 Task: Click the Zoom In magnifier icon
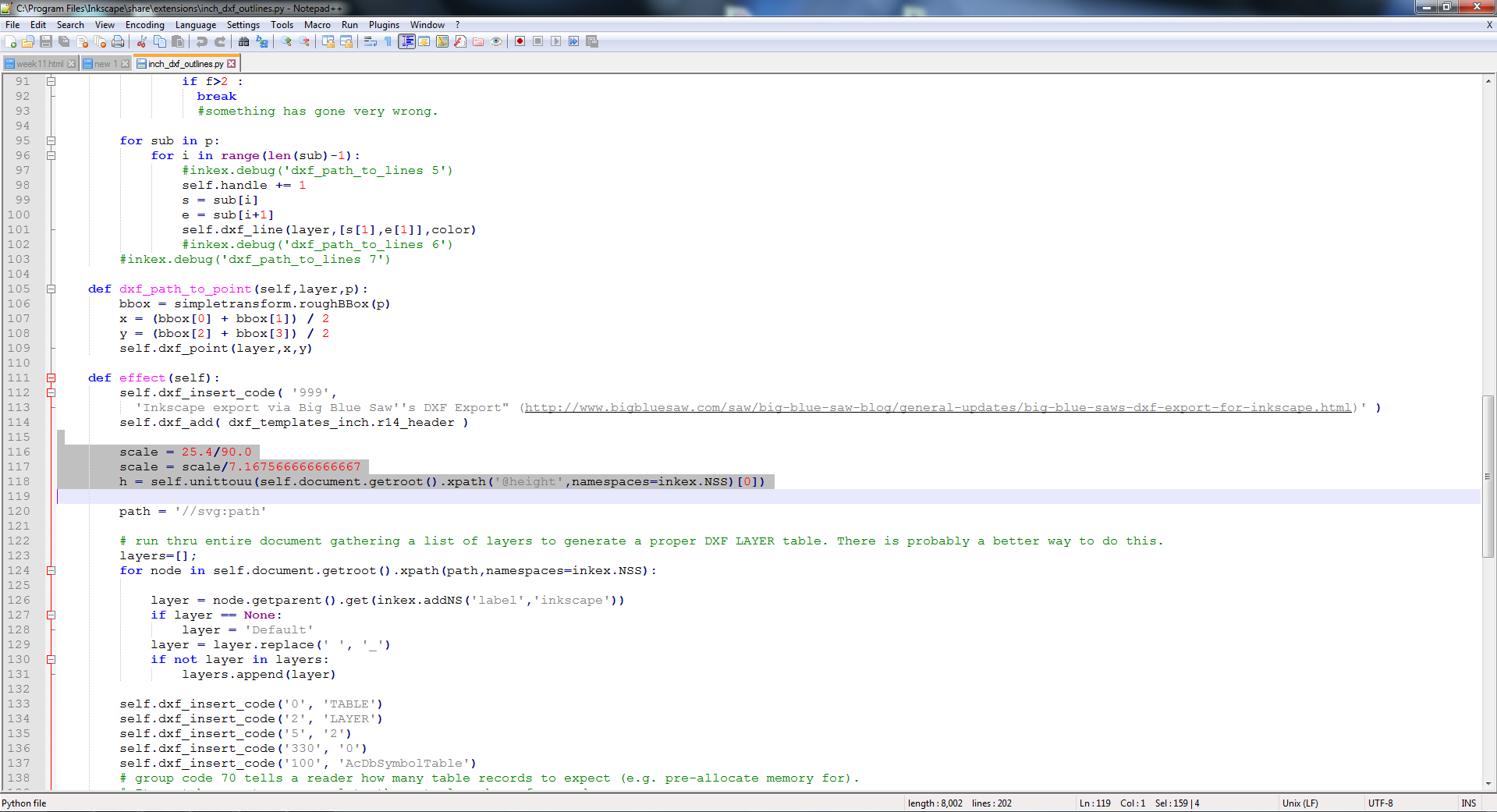[286, 41]
